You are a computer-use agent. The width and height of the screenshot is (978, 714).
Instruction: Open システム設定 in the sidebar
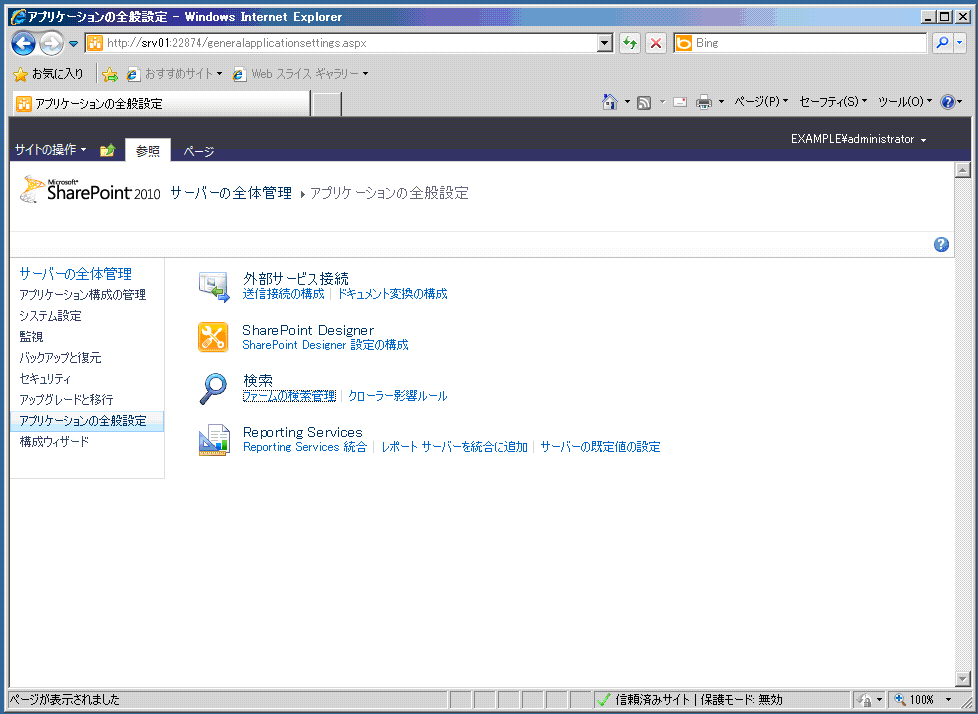point(51,316)
